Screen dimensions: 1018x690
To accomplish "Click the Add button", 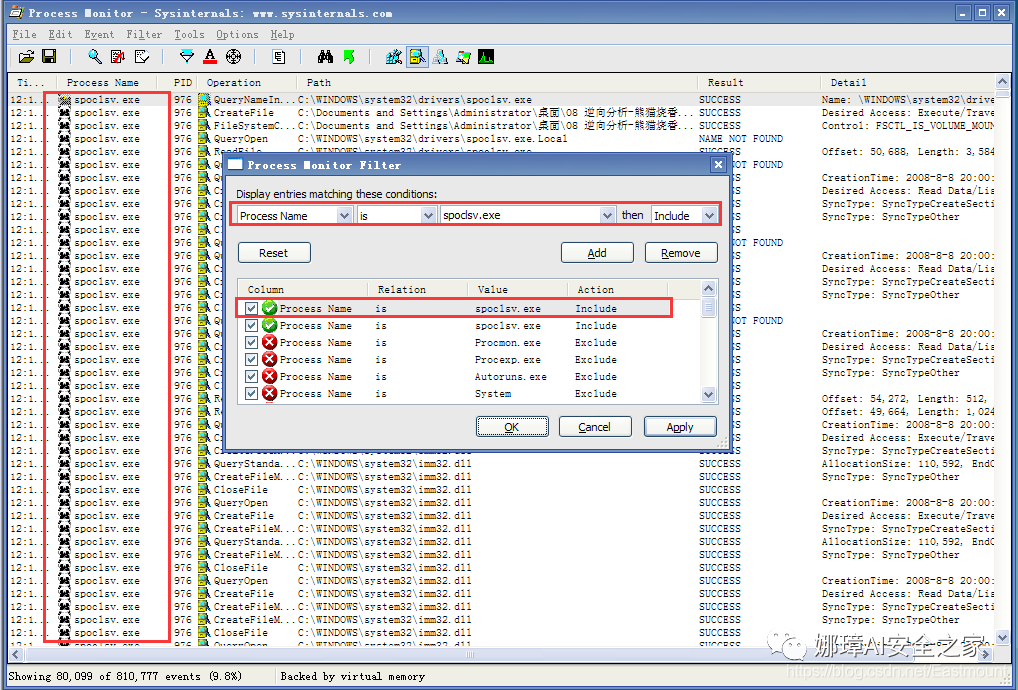I will [x=597, y=253].
